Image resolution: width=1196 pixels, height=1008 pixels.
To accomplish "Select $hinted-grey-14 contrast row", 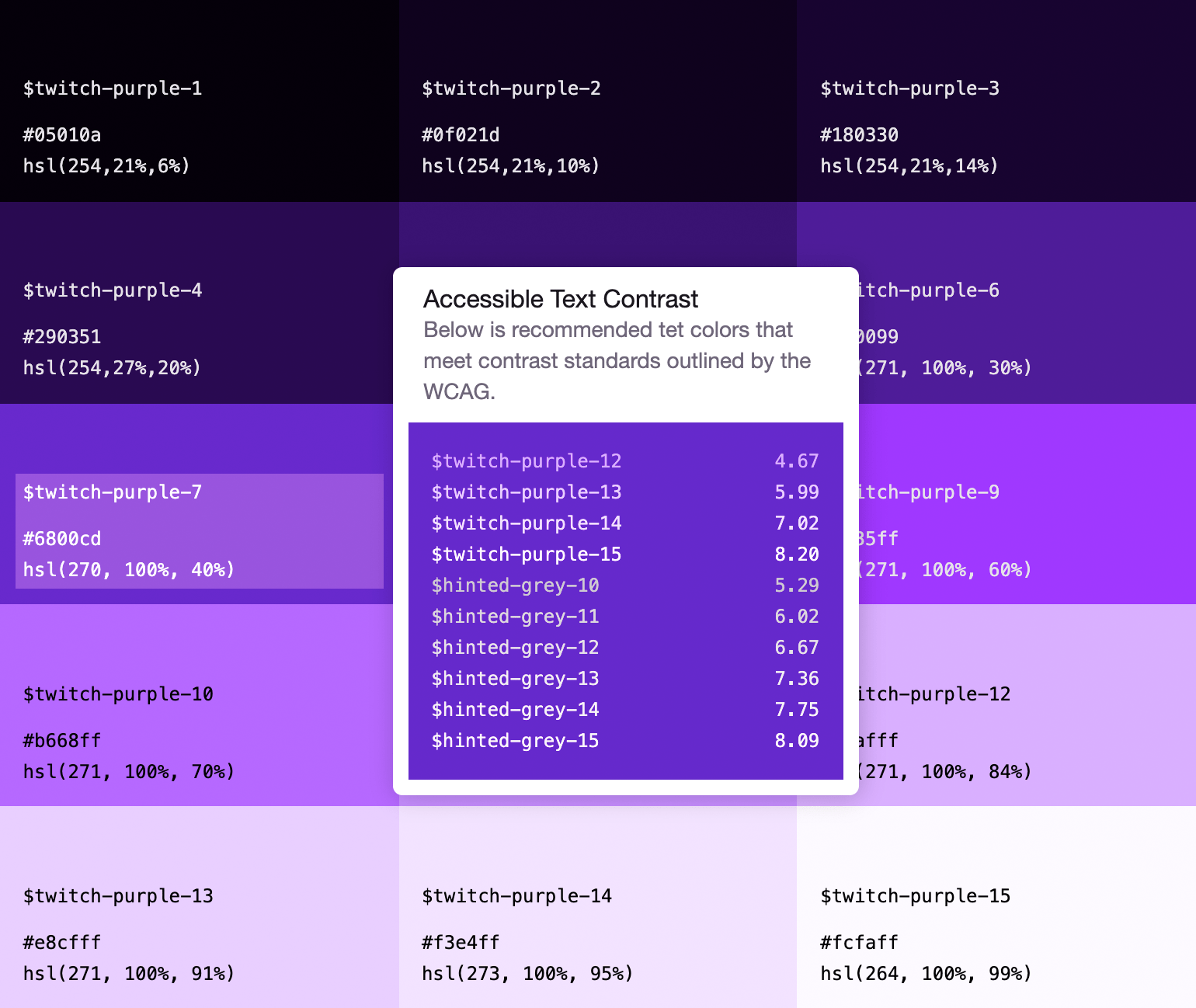I will pos(625,710).
